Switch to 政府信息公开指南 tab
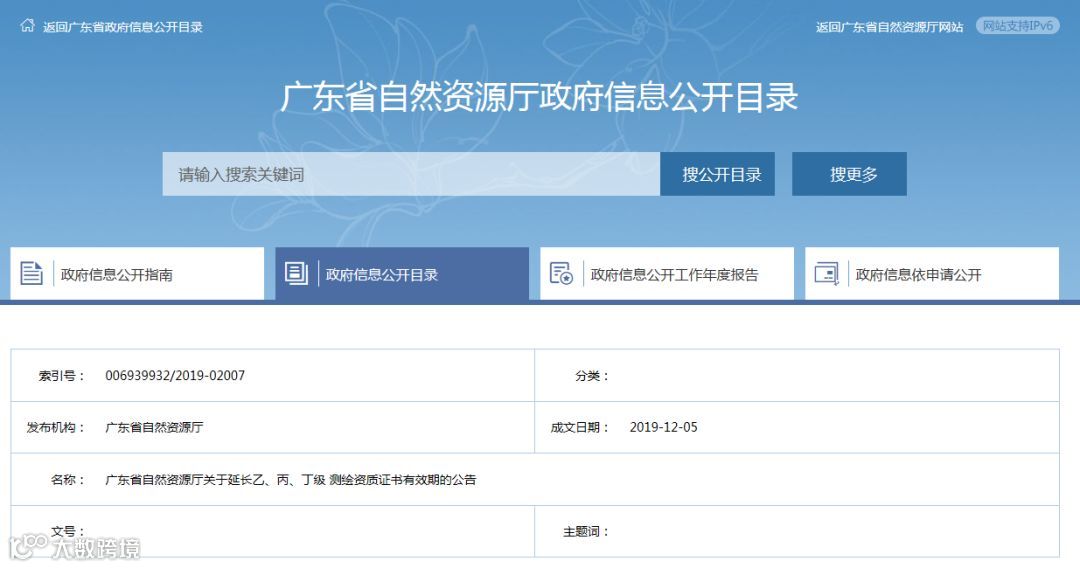 click(x=137, y=274)
